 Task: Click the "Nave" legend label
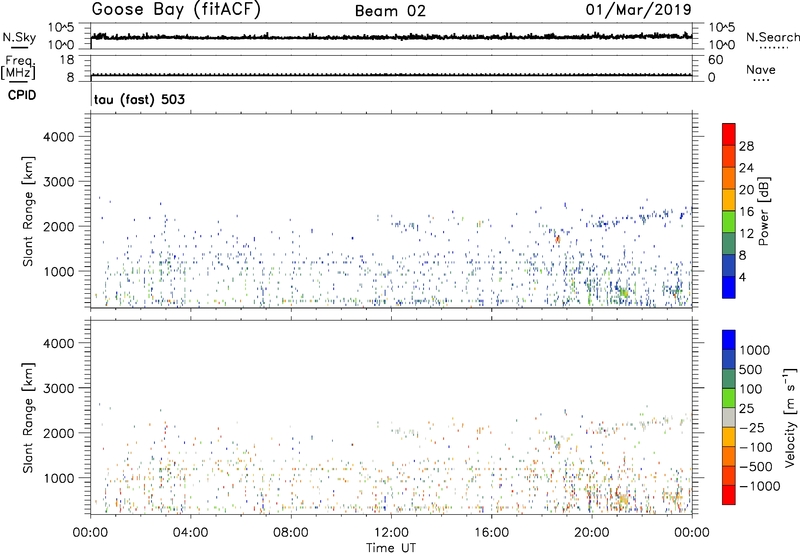tap(761, 69)
